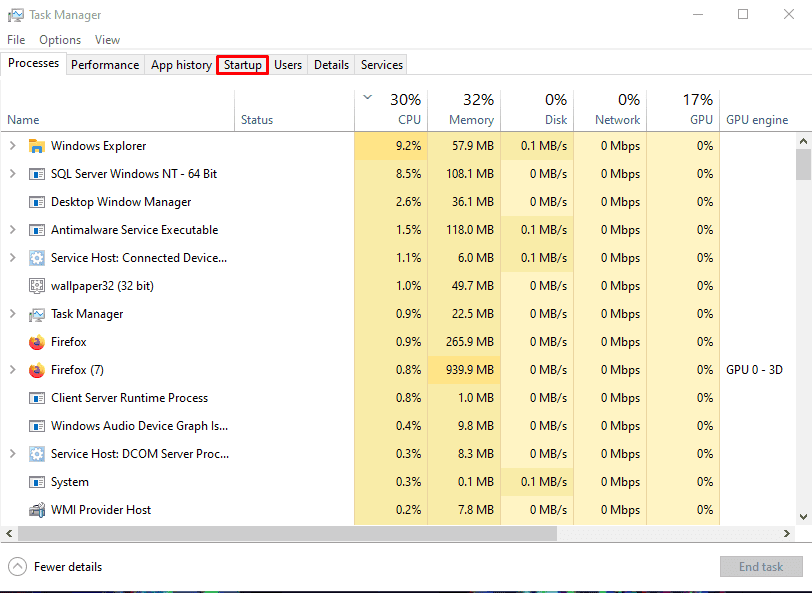The image size is (812, 593).
Task: Click the Firefox (7) icon
Action: tap(36, 370)
